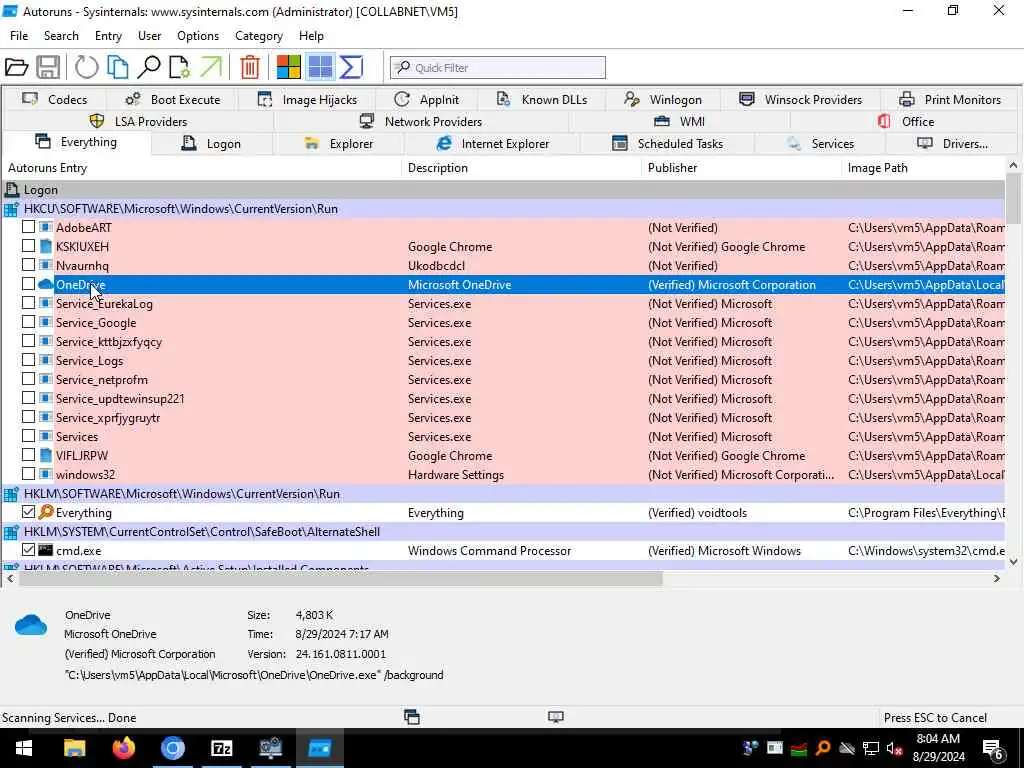Open File Explorer from taskbar
The image size is (1024, 768).
(74, 748)
